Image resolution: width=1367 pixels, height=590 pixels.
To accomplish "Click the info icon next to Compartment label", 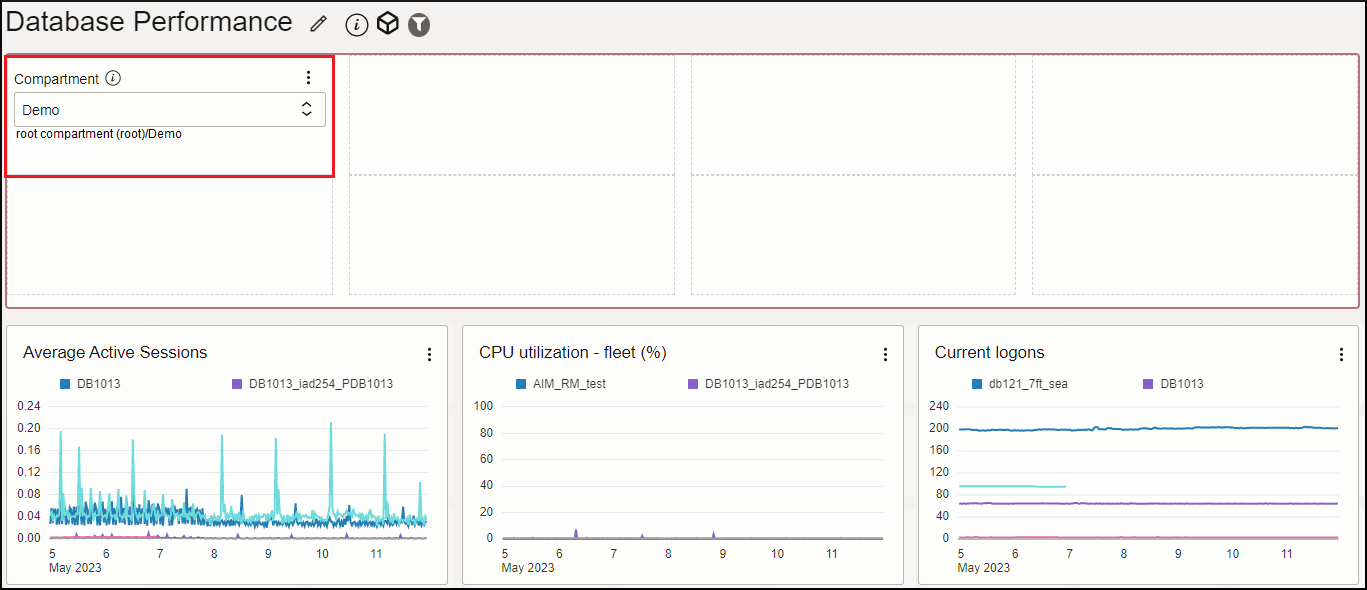I will point(113,78).
